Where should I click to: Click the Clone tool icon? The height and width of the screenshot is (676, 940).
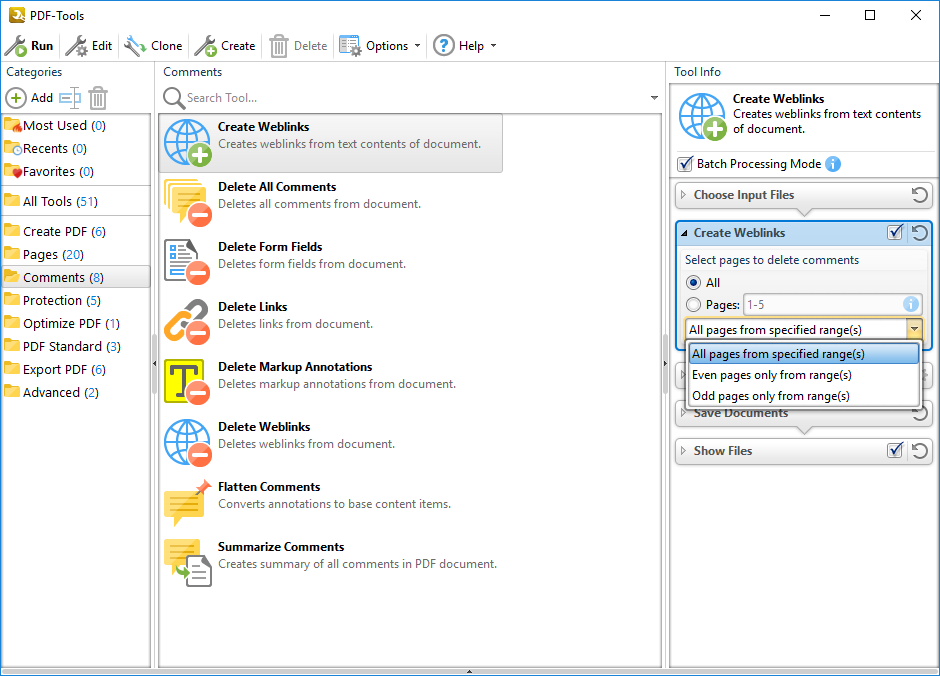click(x=135, y=46)
